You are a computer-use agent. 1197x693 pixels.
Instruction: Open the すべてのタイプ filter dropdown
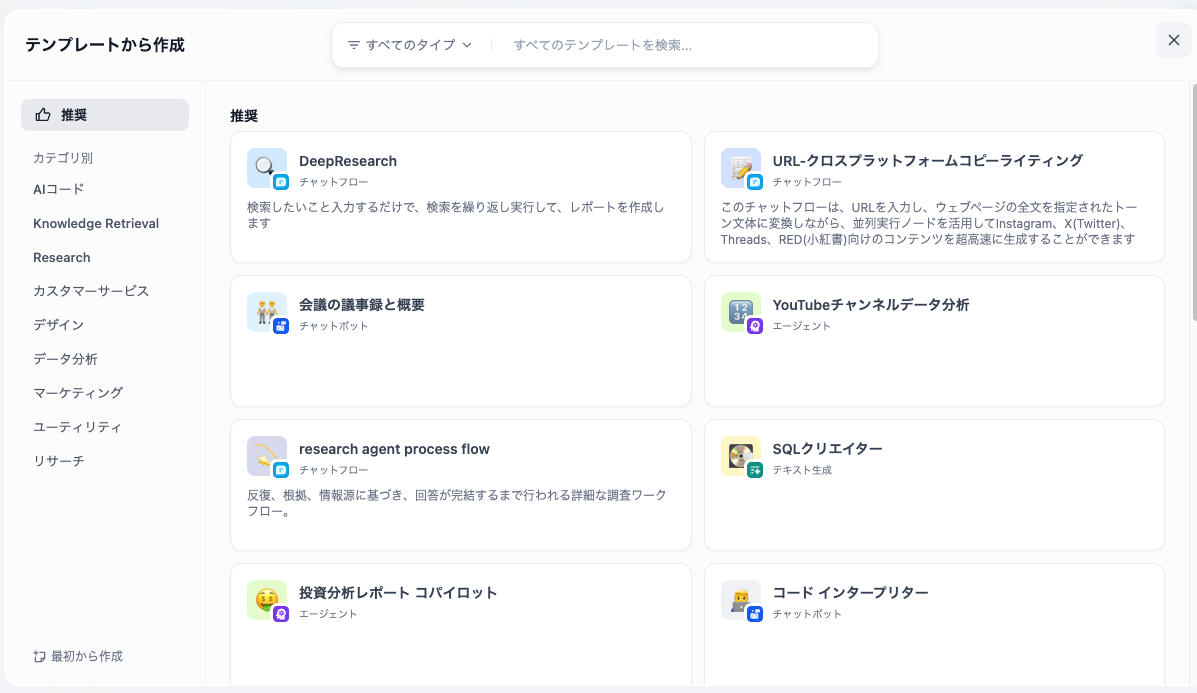pyautogui.click(x=410, y=45)
